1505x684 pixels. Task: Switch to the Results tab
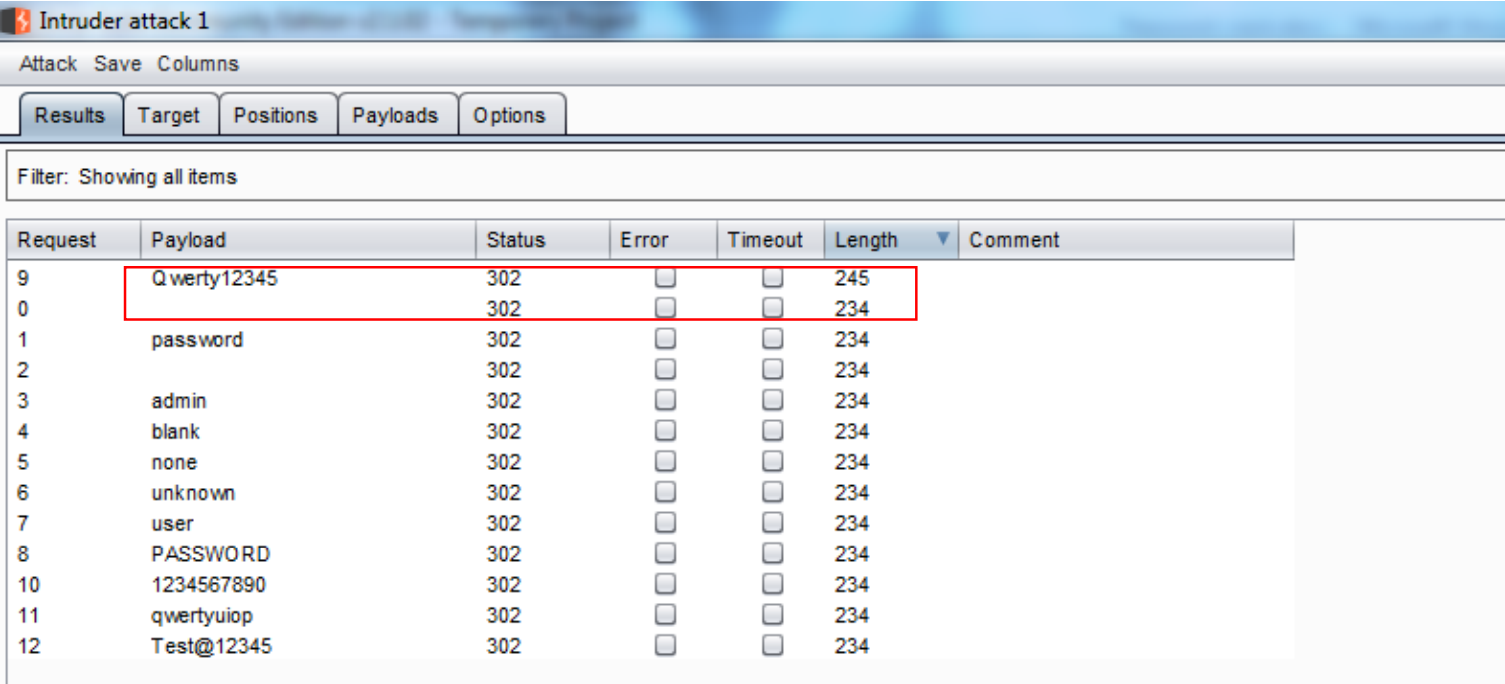(x=70, y=115)
